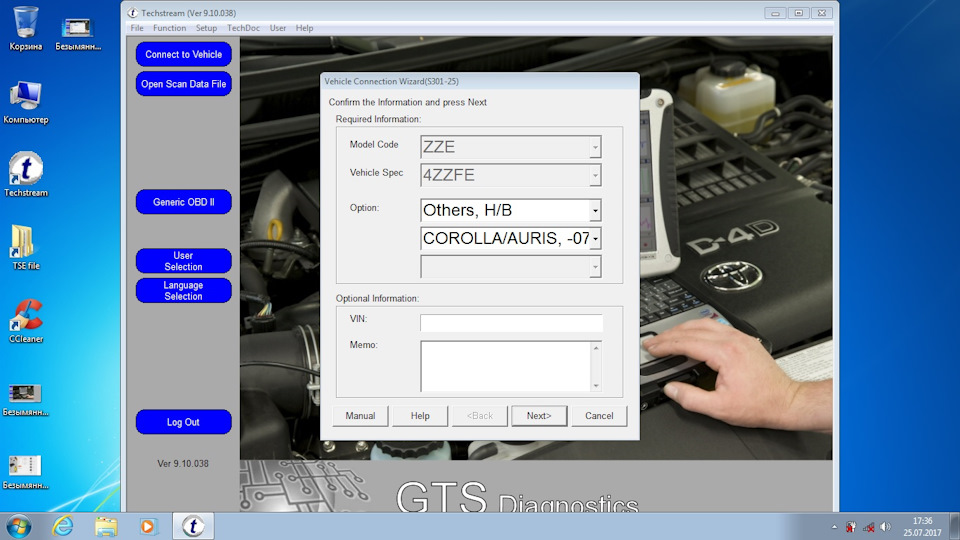Image resolution: width=960 pixels, height=540 pixels.
Task: Open Безымянн... icon beside Recycle Bin
Action: point(78,34)
